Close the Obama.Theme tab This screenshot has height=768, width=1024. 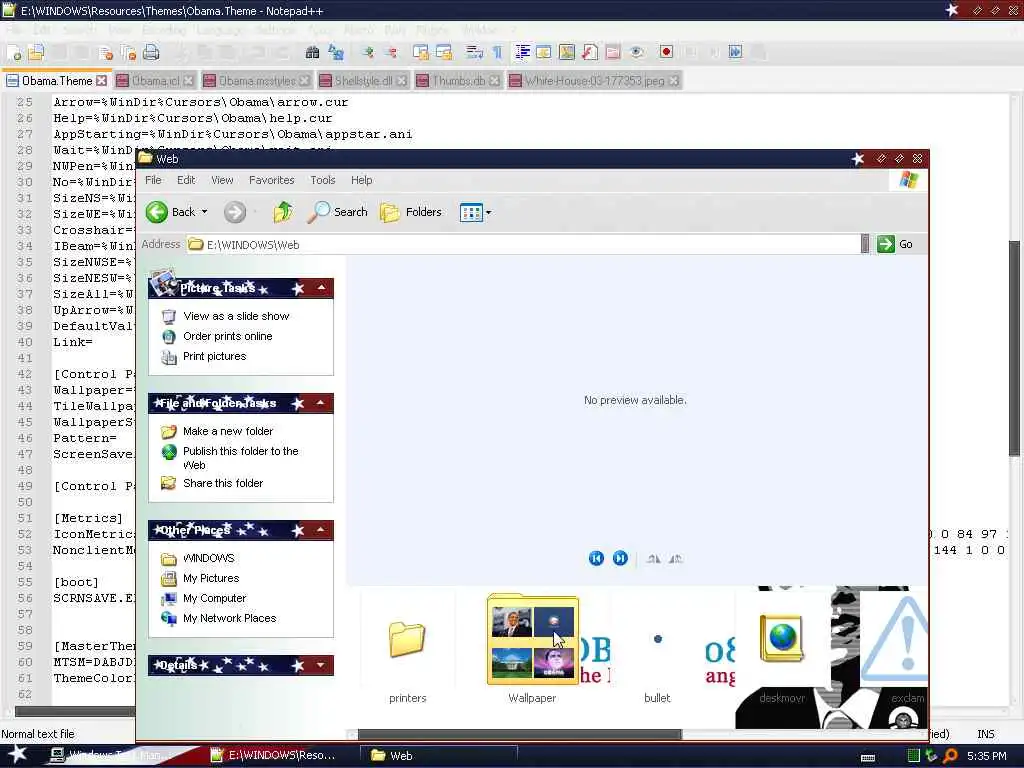coord(101,80)
